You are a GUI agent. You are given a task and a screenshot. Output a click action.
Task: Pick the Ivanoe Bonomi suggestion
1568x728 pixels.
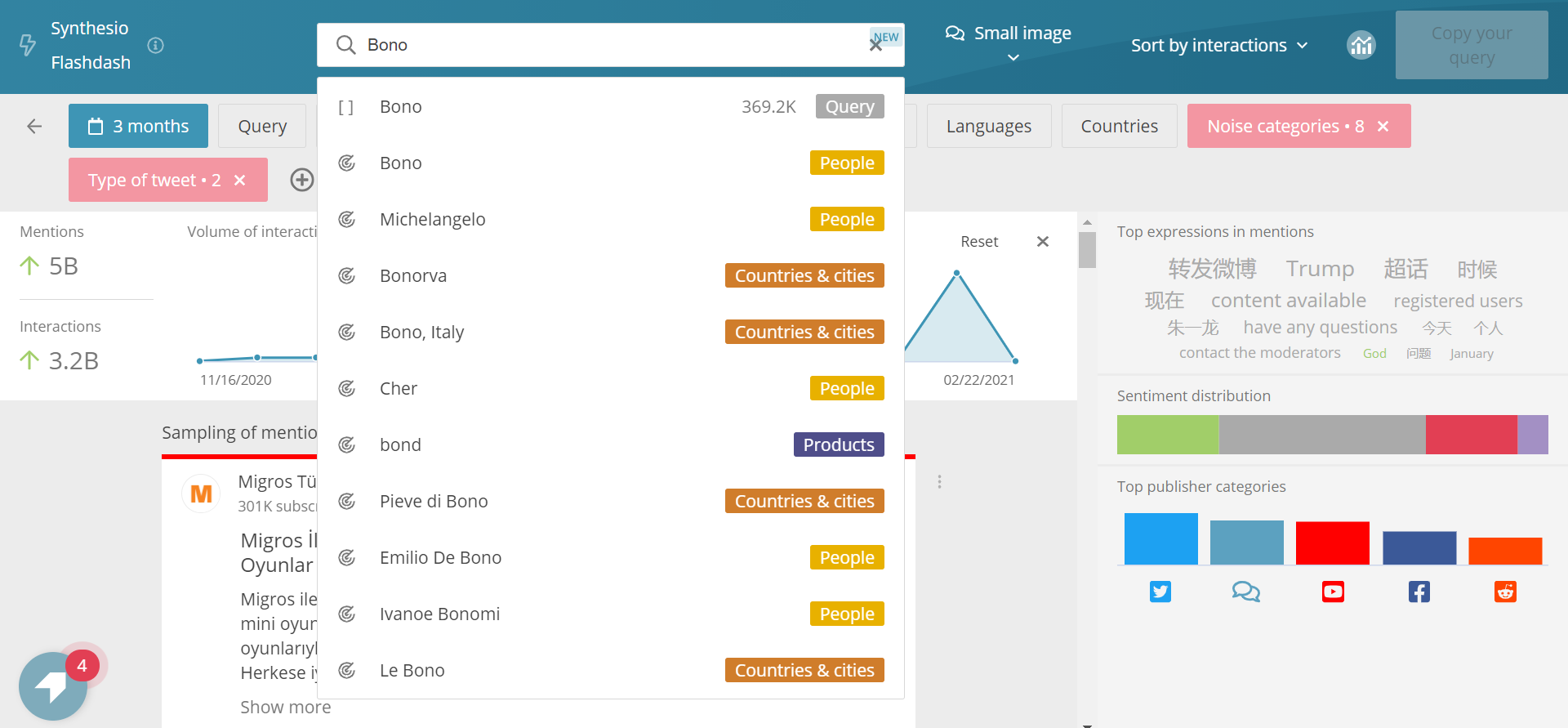[611, 614]
